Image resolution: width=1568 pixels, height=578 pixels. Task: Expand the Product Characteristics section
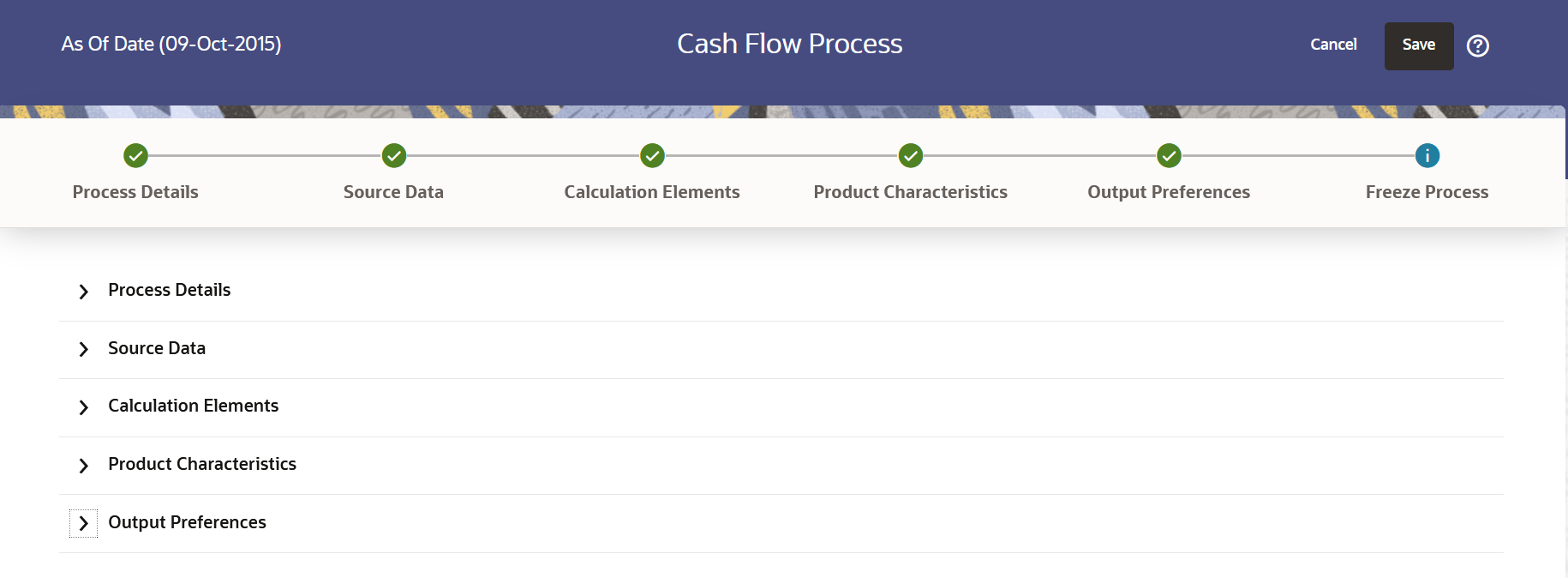pos(83,466)
